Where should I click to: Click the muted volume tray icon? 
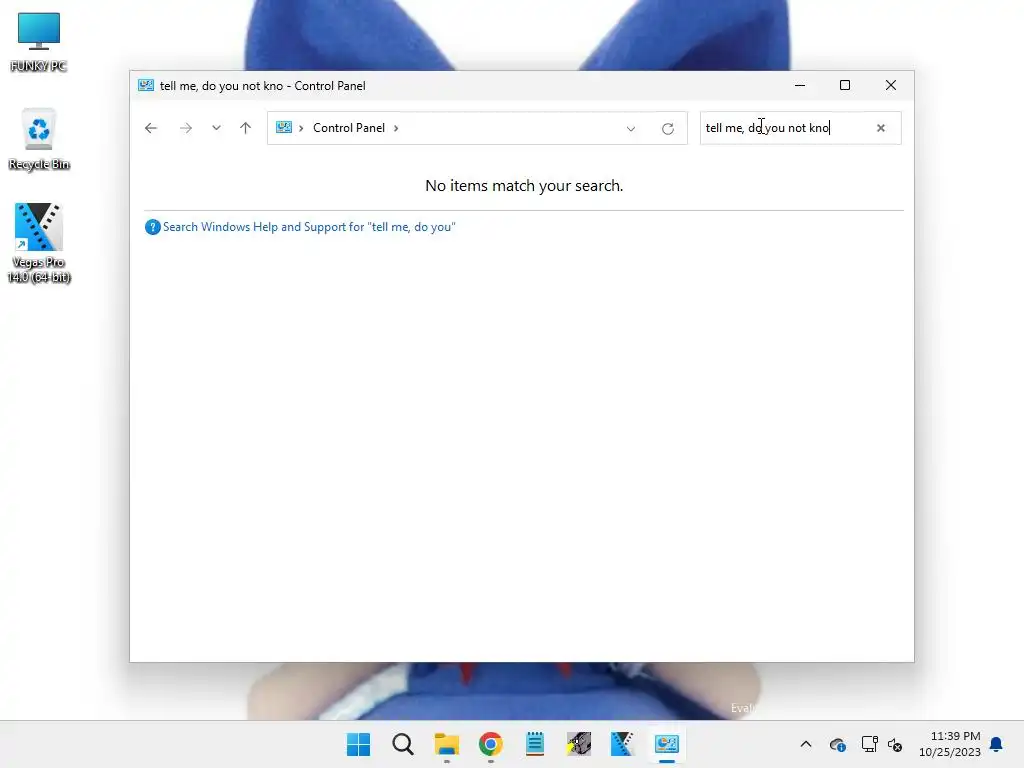pyautogui.click(x=895, y=744)
